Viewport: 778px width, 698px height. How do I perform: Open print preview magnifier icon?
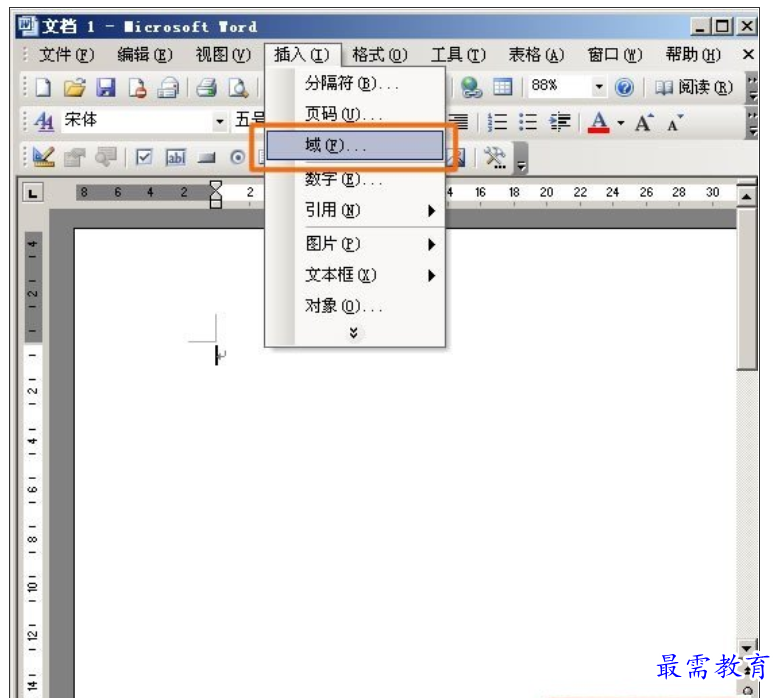[238, 88]
